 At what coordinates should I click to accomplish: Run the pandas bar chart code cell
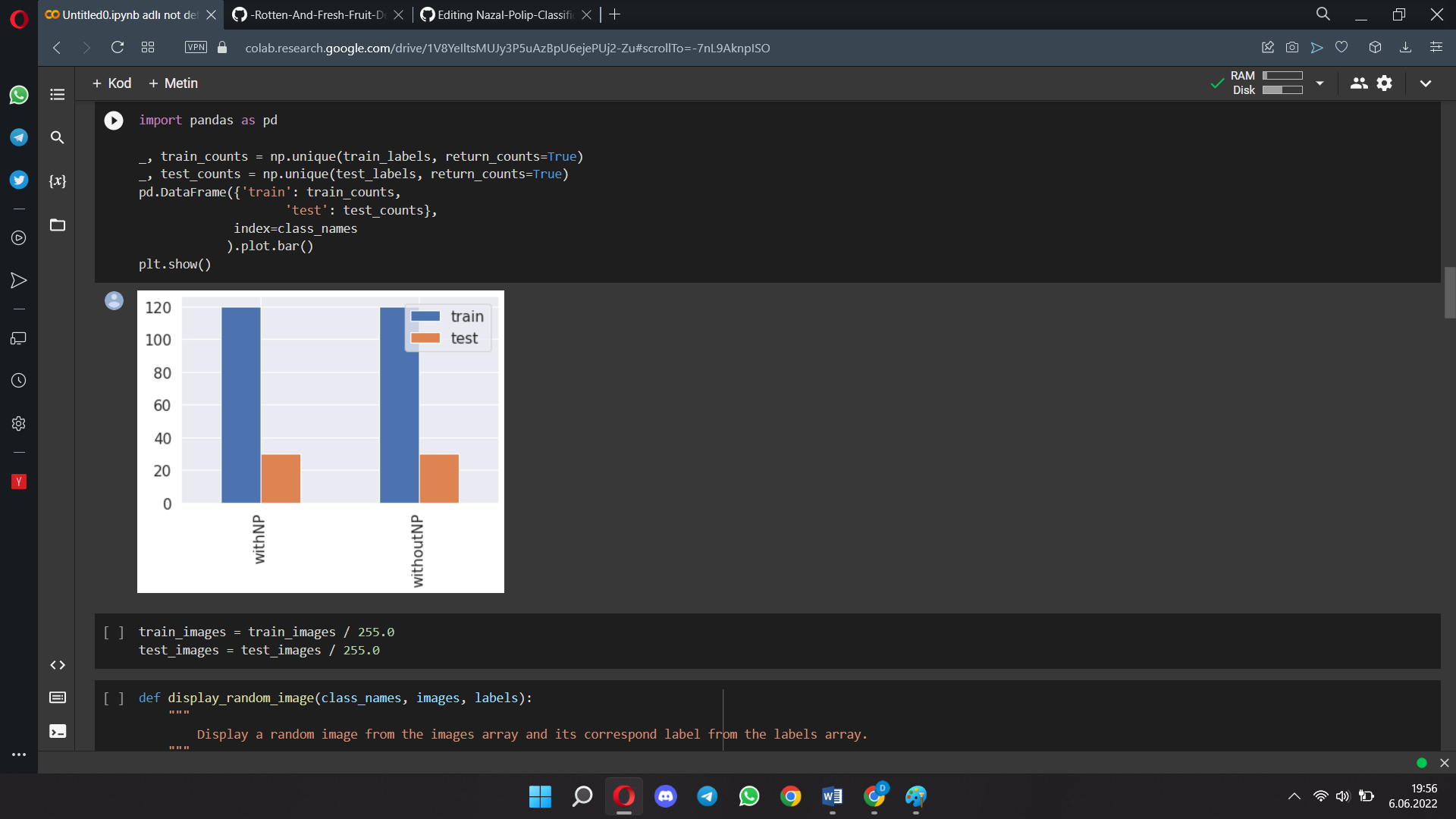pyautogui.click(x=114, y=120)
